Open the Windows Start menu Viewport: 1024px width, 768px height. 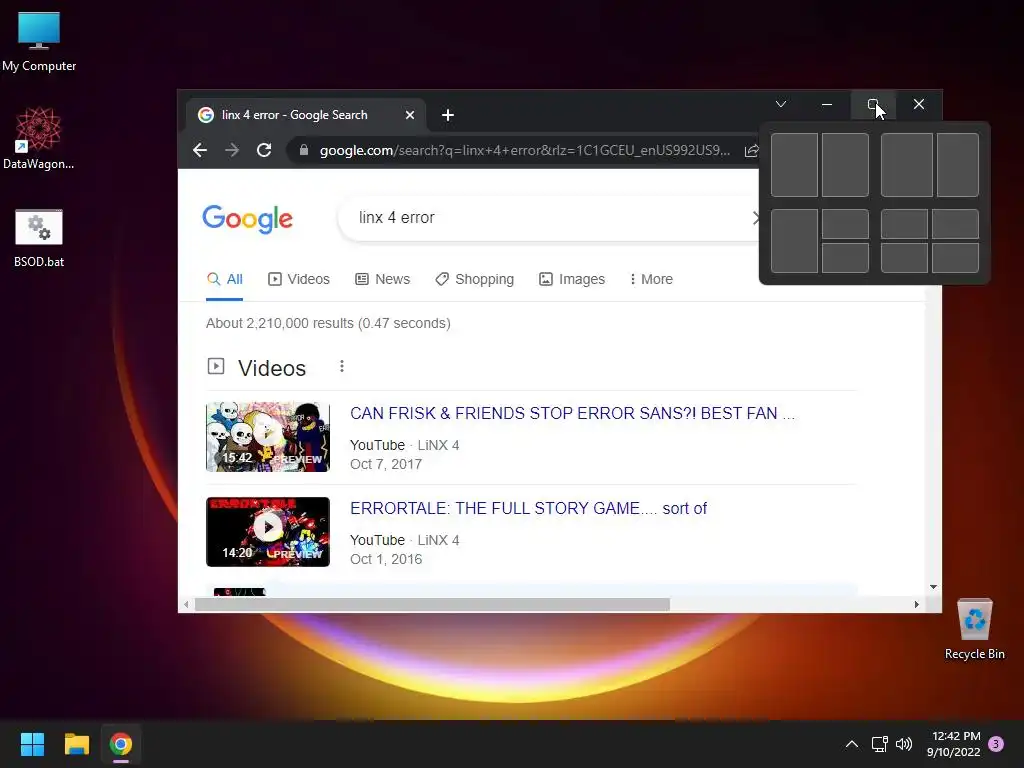pos(32,744)
